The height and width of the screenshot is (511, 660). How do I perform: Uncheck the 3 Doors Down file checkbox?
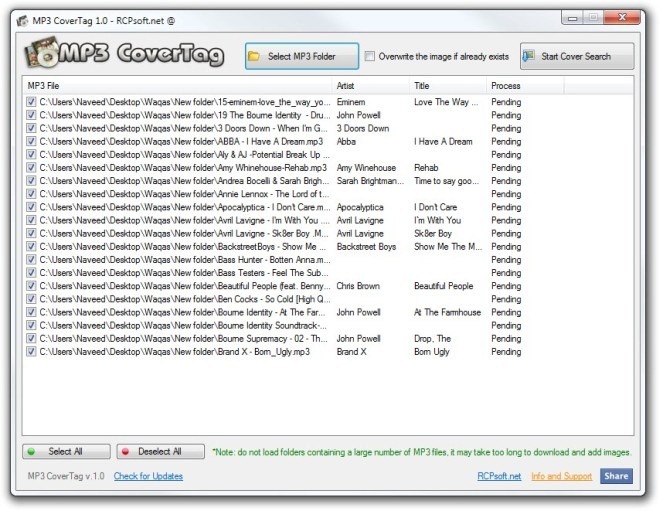coord(31,128)
